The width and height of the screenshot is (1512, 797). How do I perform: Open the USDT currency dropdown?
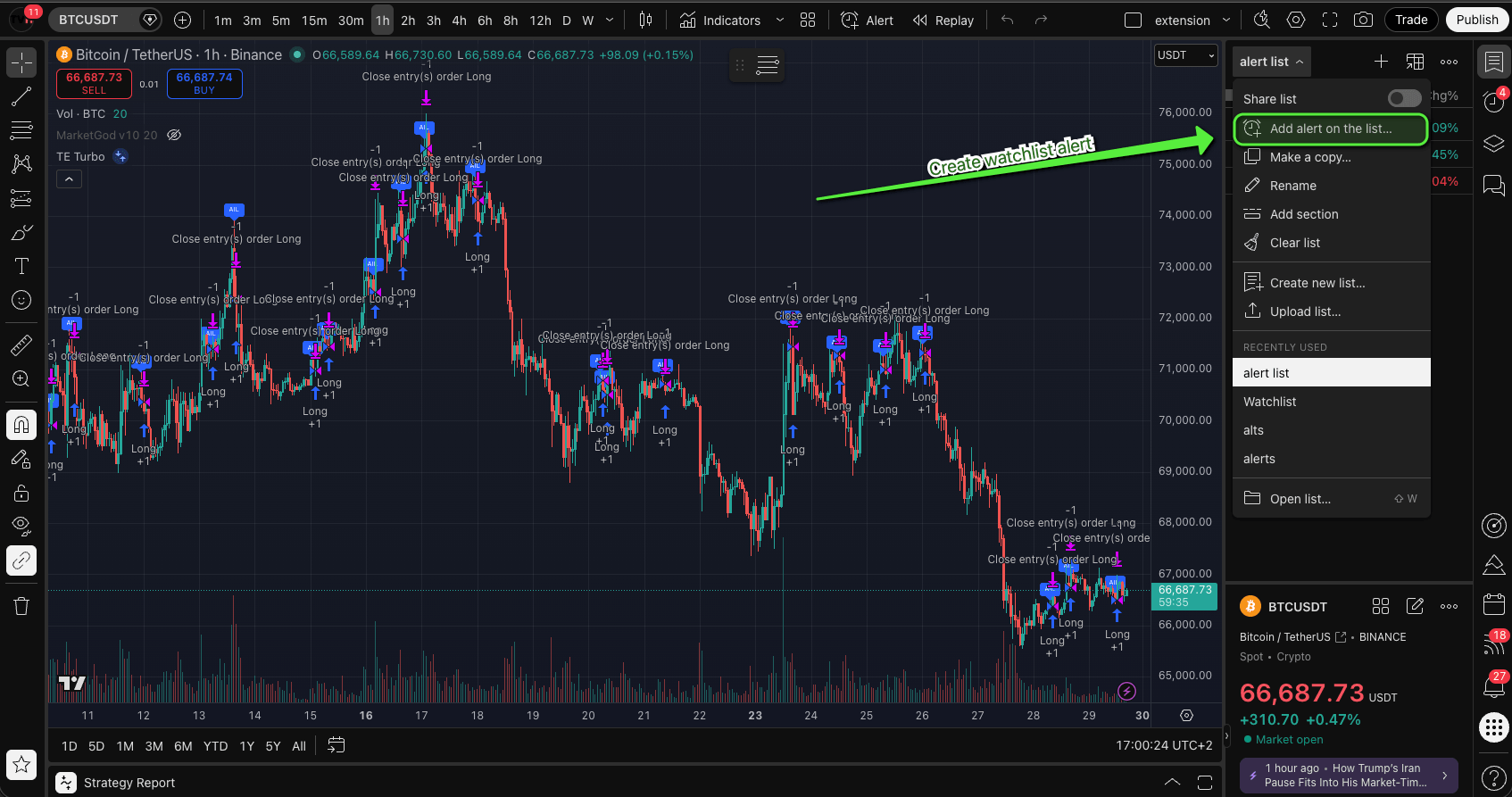click(1186, 55)
